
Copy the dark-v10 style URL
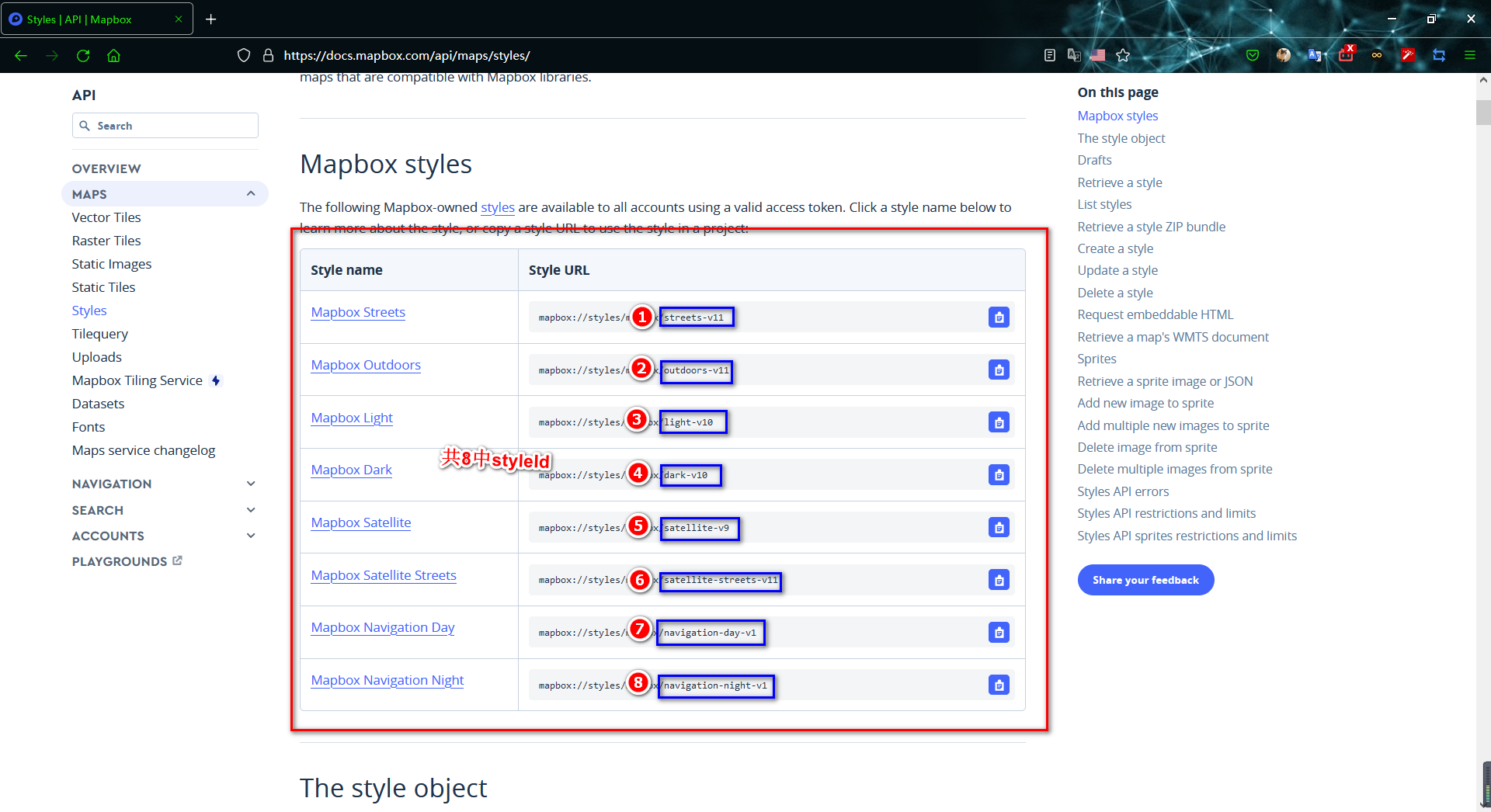click(999, 474)
